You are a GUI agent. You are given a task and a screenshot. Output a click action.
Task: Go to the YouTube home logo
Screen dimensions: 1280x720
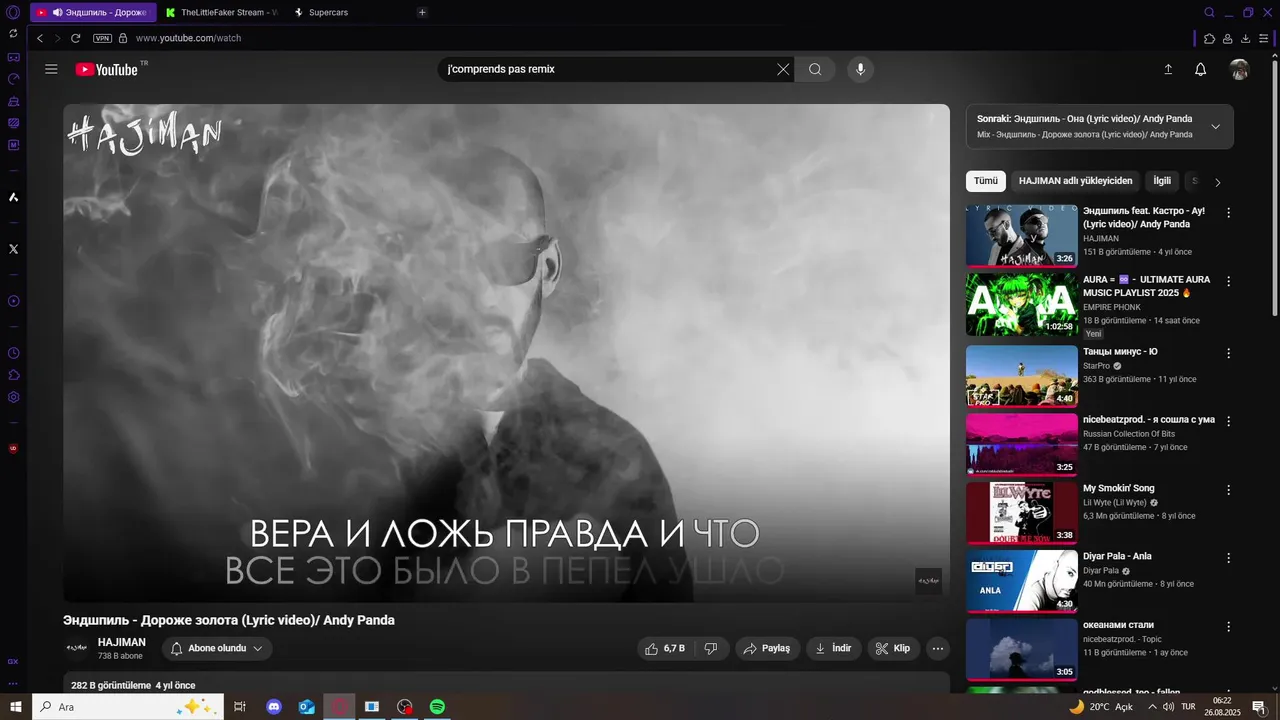pyautogui.click(x=107, y=69)
